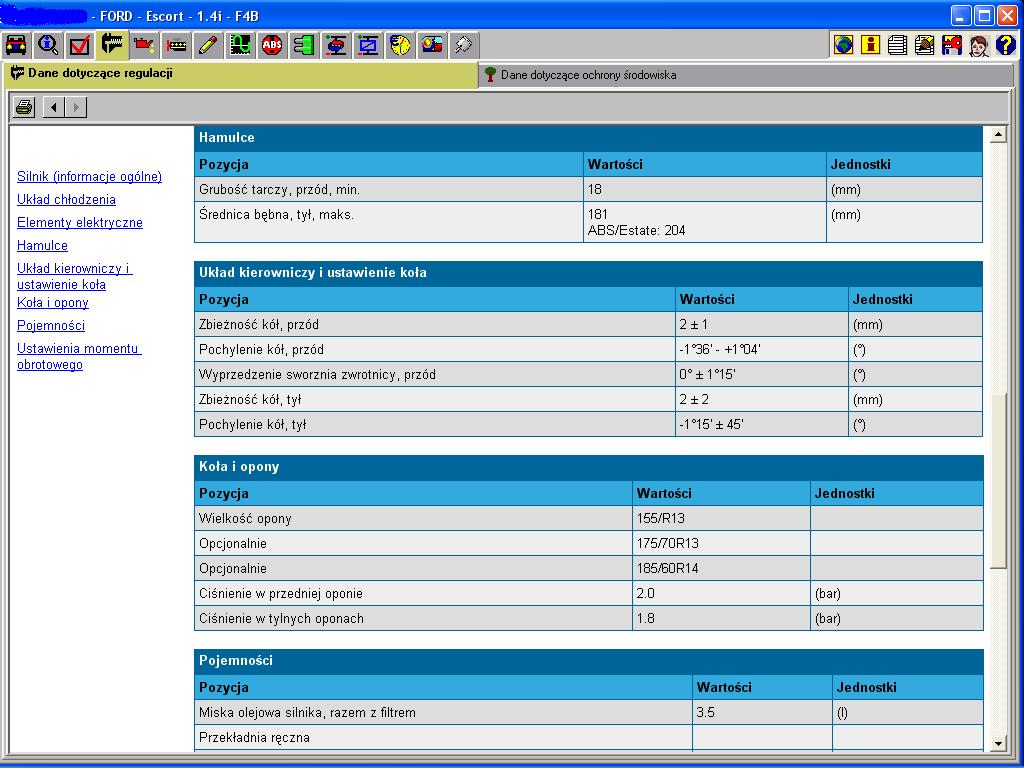Open the magnifier info search icon

pos(48,45)
